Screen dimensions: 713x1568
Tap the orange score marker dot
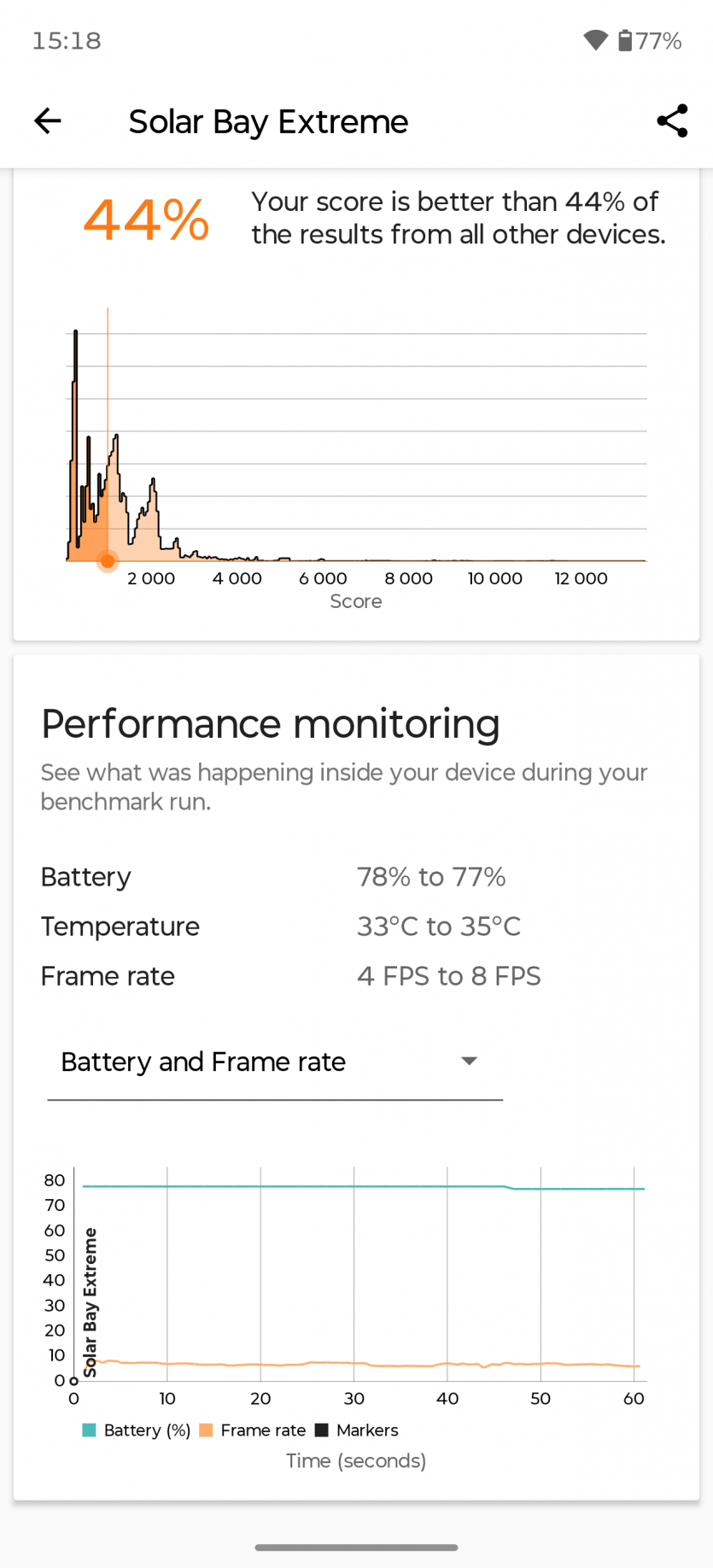pos(108,561)
